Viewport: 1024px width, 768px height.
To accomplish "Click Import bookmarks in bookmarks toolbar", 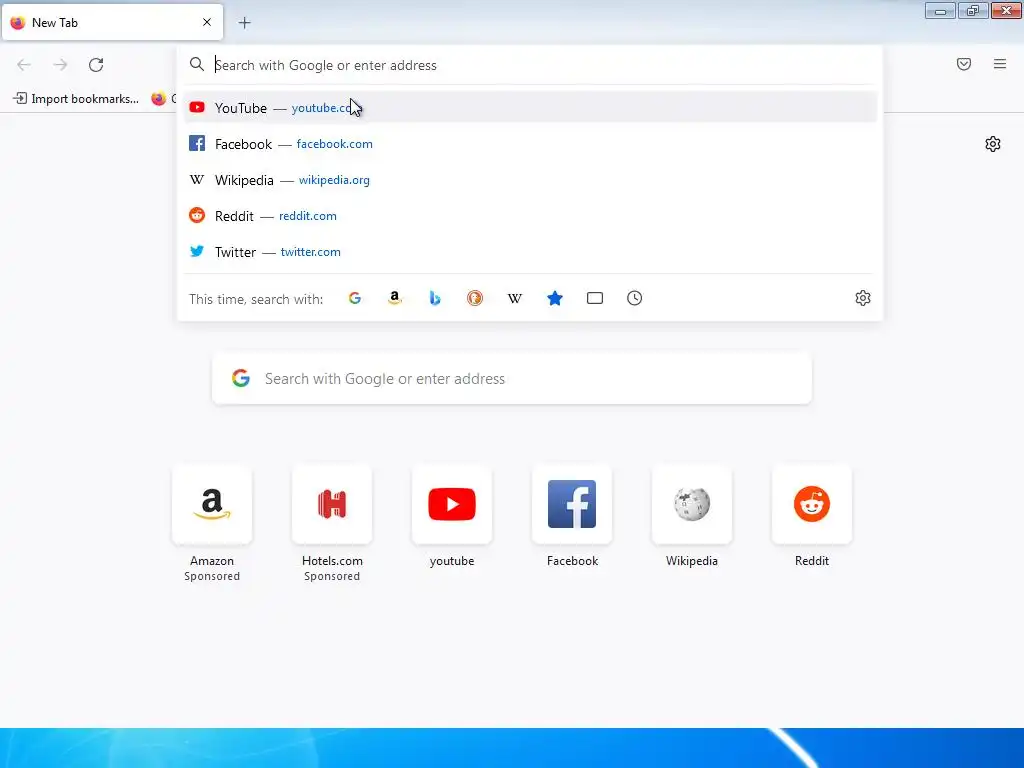I will [x=76, y=99].
